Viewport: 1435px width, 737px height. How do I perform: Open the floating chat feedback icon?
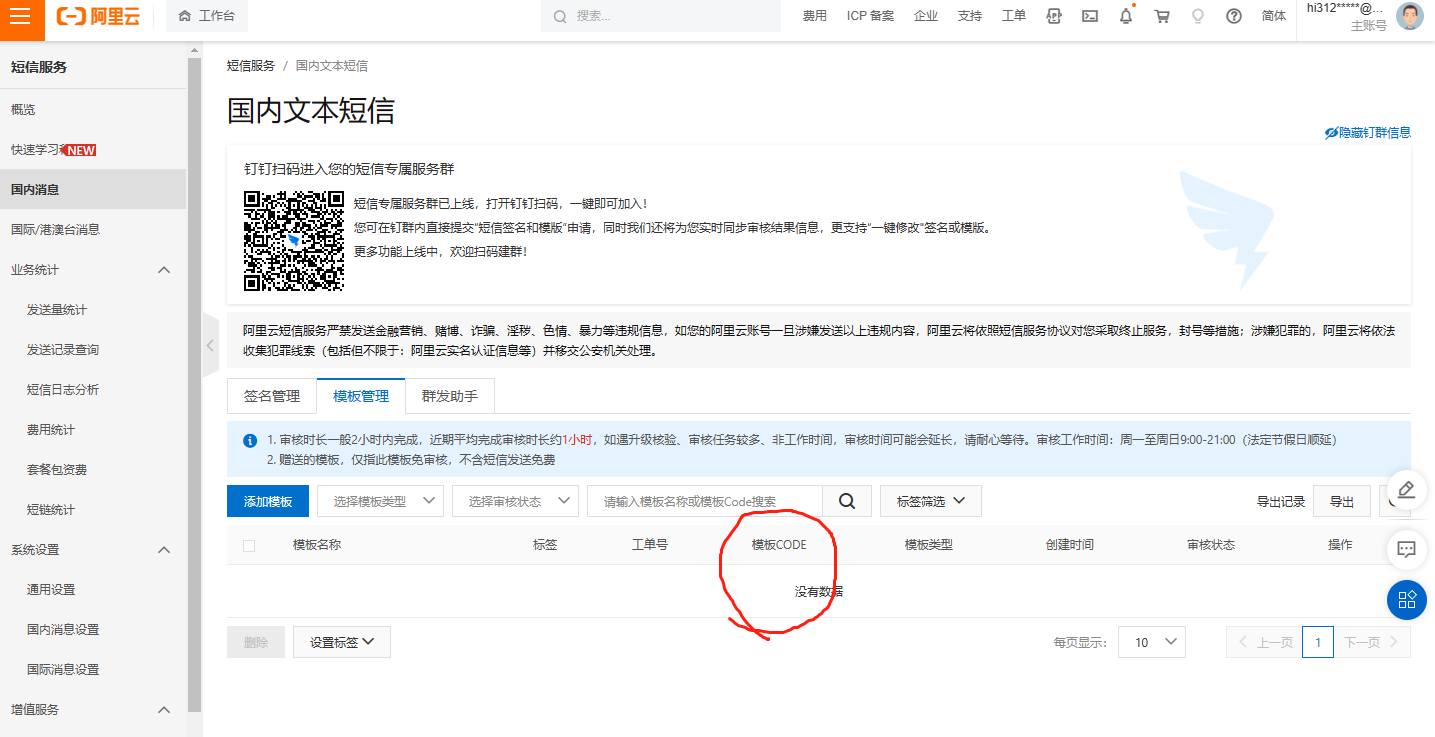[x=1406, y=549]
